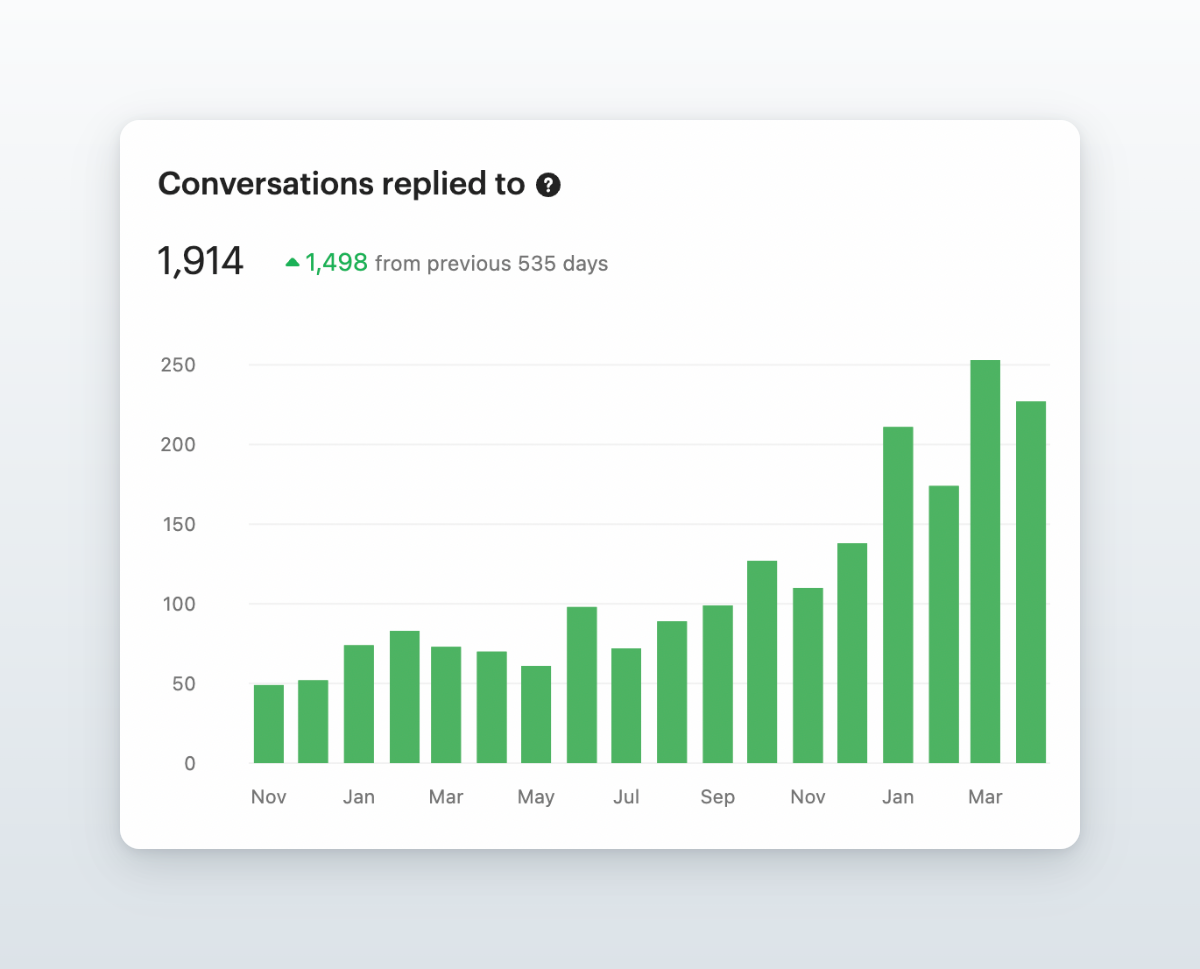Viewport: 1200px width, 969px height.
Task: Select the January bar above 200
Action: coord(898,595)
